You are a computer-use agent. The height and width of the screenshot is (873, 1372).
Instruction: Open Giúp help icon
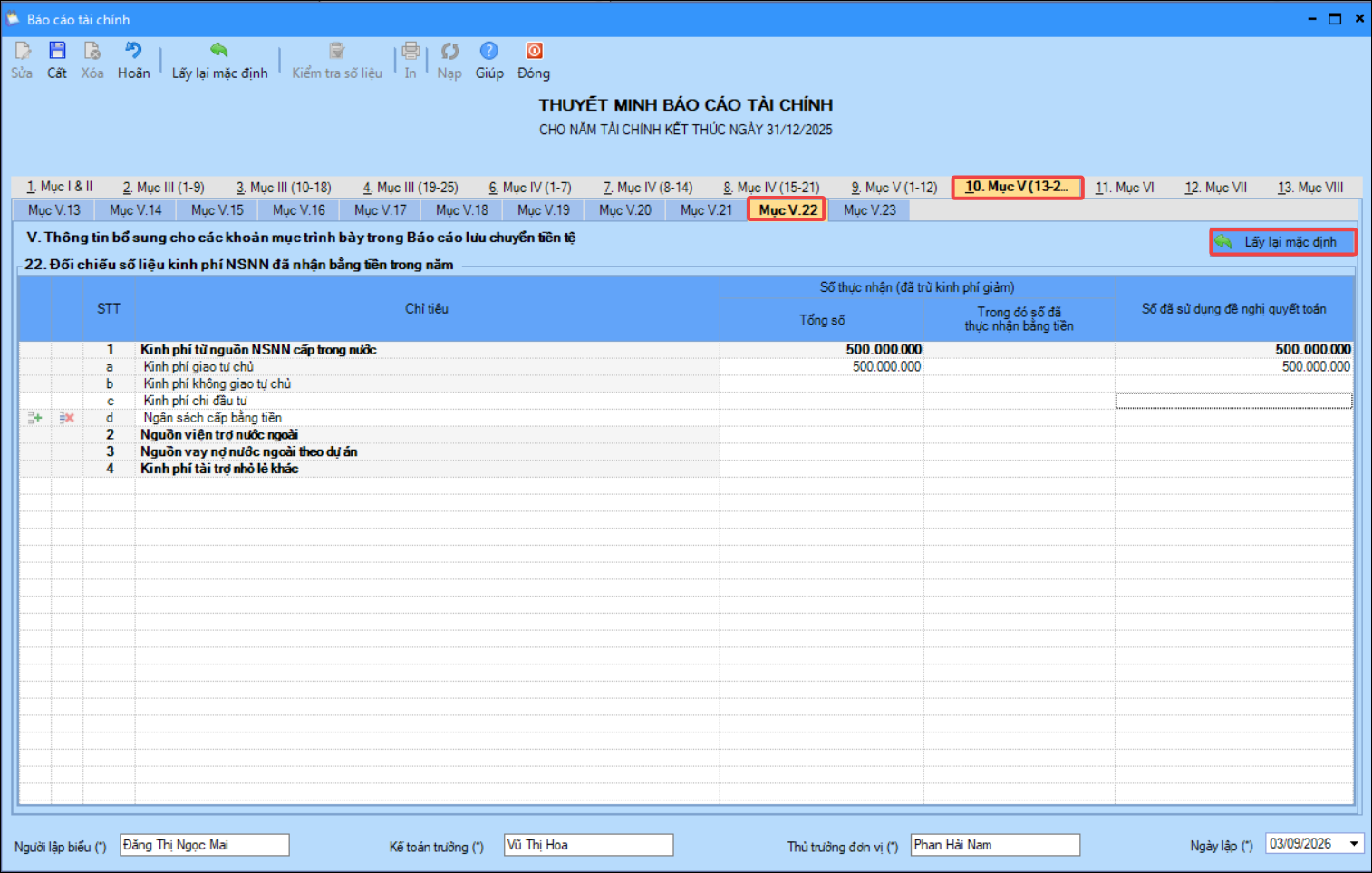point(489,52)
